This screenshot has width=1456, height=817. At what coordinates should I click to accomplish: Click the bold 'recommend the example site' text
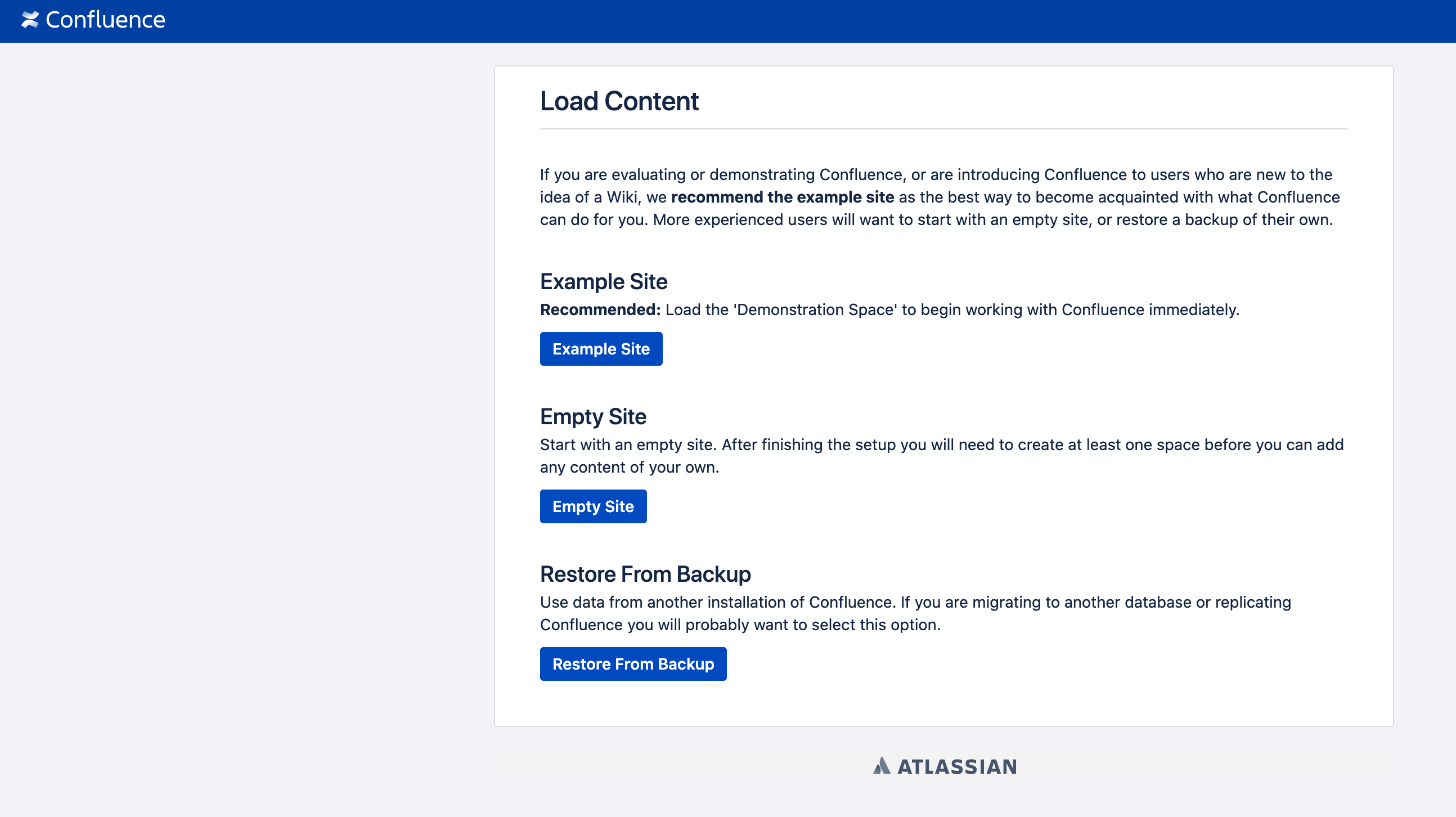click(782, 197)
